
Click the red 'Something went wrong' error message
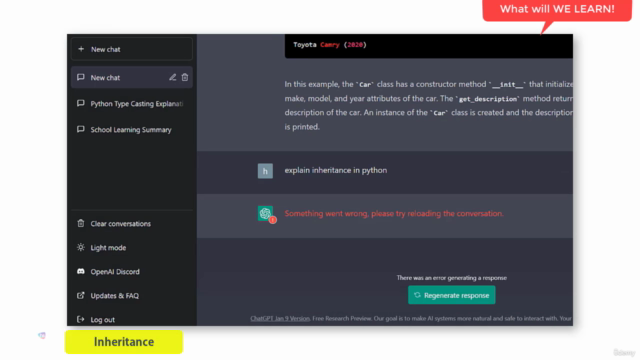click(394, 213)
